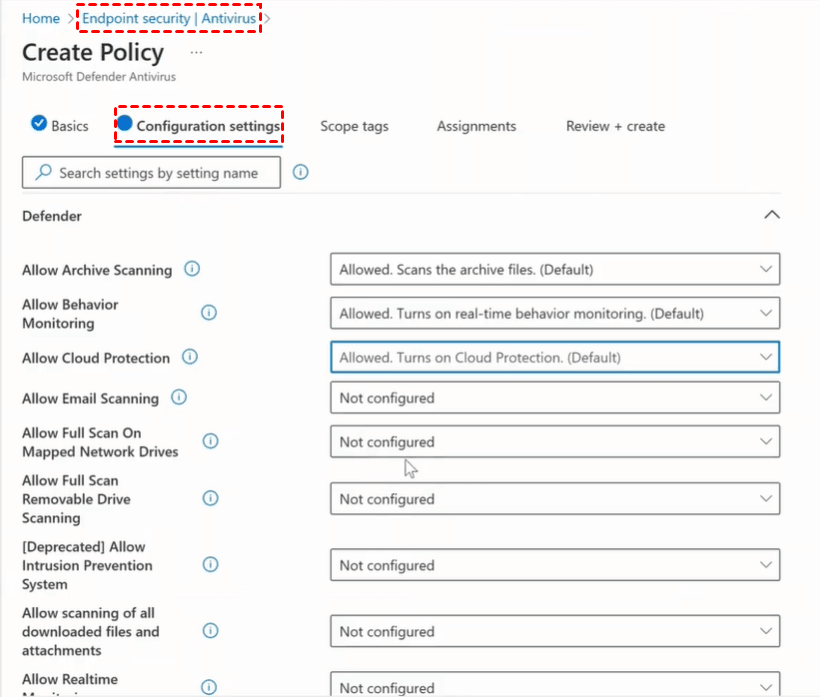
Task: Click info icon beside Allow Archive Scanning
Action: (x=193, y=269)
